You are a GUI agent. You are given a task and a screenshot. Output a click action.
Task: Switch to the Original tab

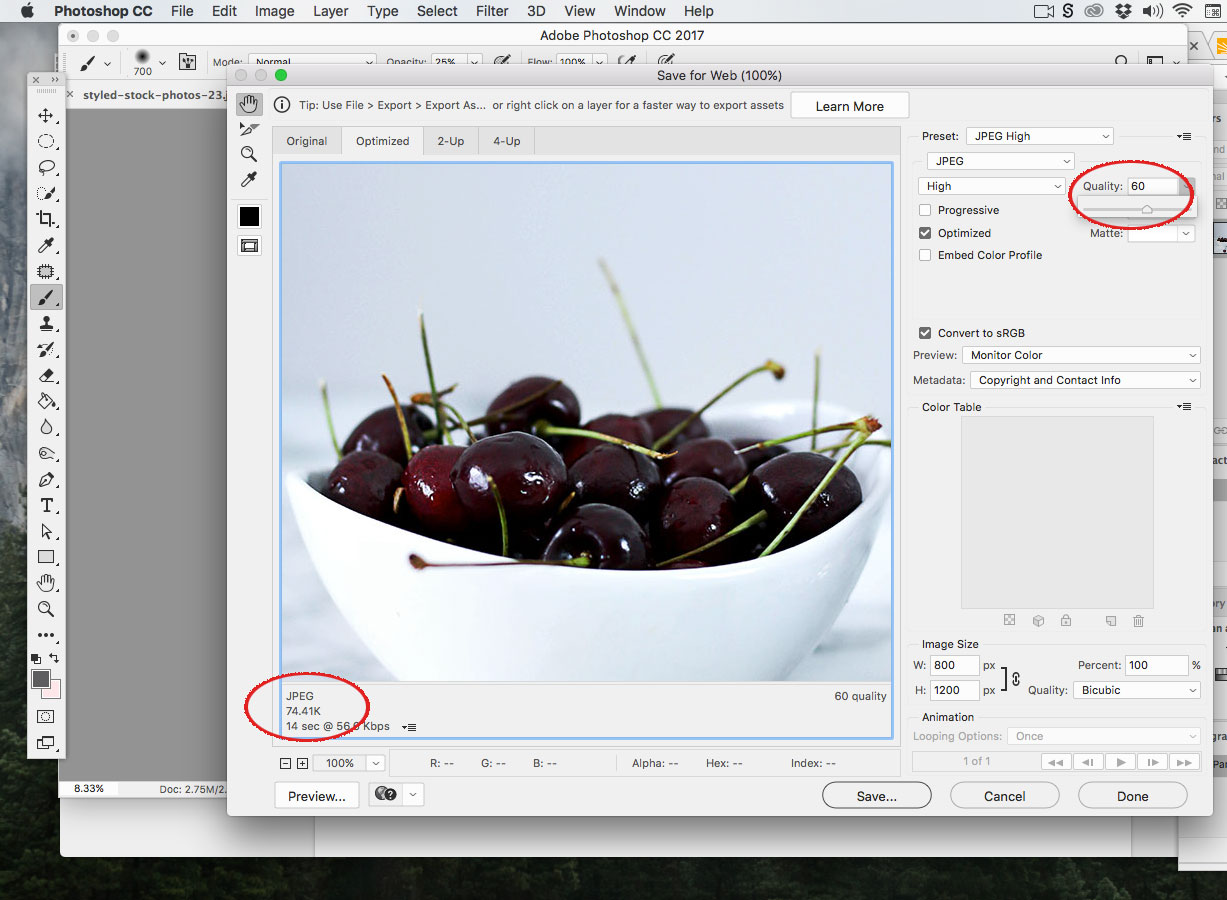(x=307, y=141)
